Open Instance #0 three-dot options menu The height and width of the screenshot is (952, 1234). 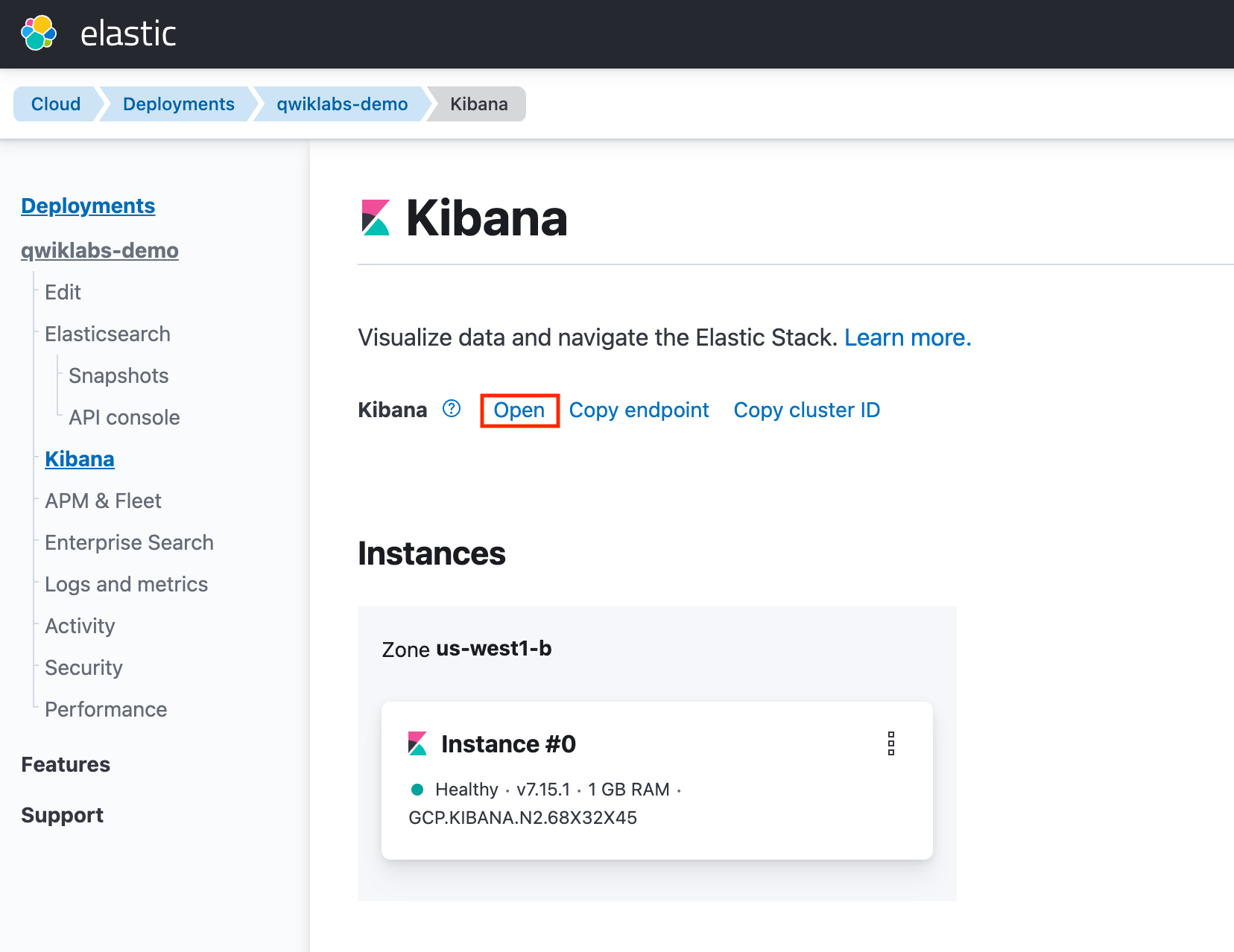(x=890, y=743)
